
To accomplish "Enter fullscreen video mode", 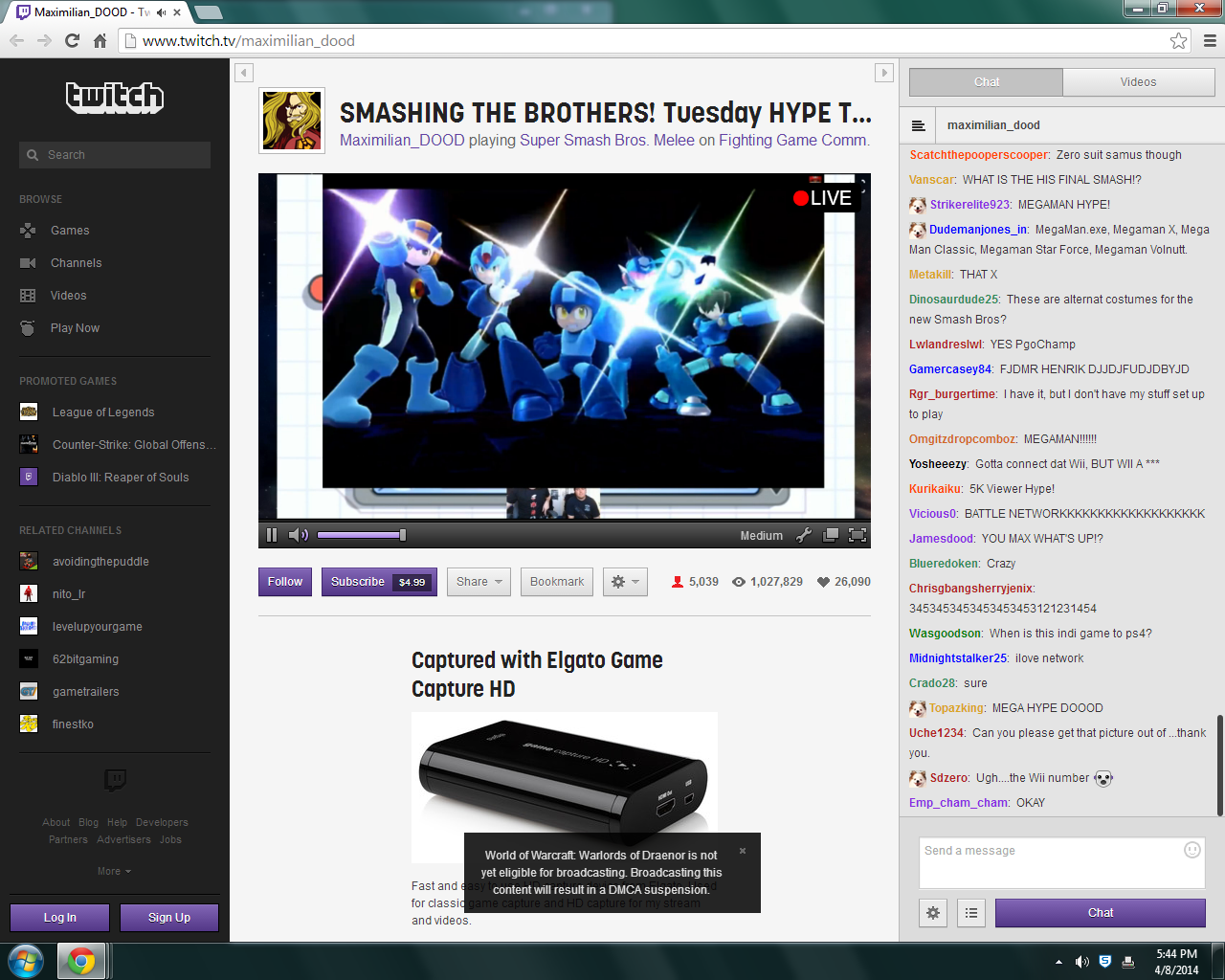I will pos(857,535).
